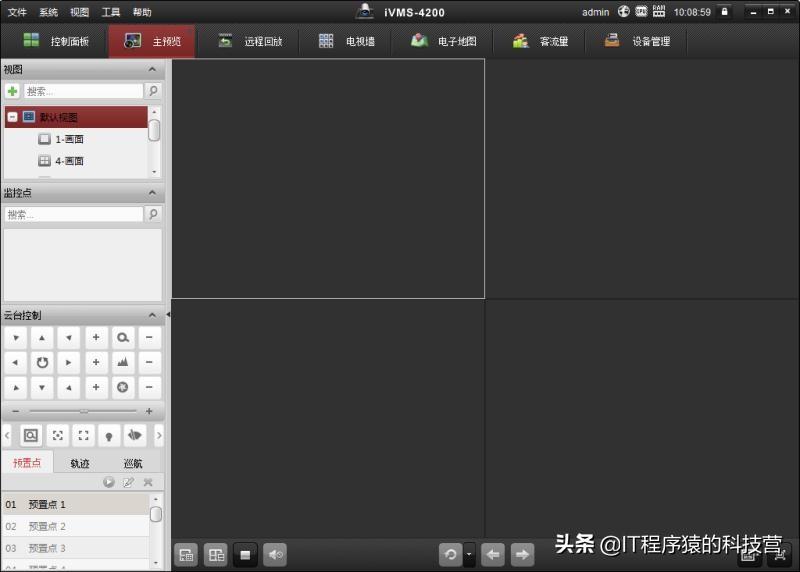This screenshot has width=800, height=572.
Task: Open the 工具 menu
Action: click(x=111, y=12)
